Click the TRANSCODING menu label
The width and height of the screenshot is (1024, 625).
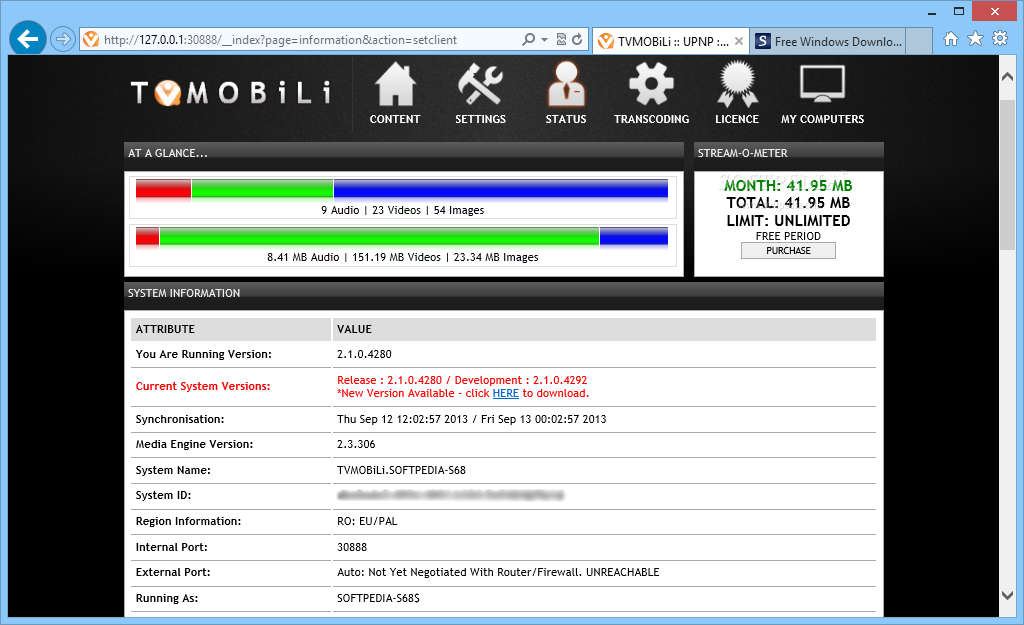651,119
